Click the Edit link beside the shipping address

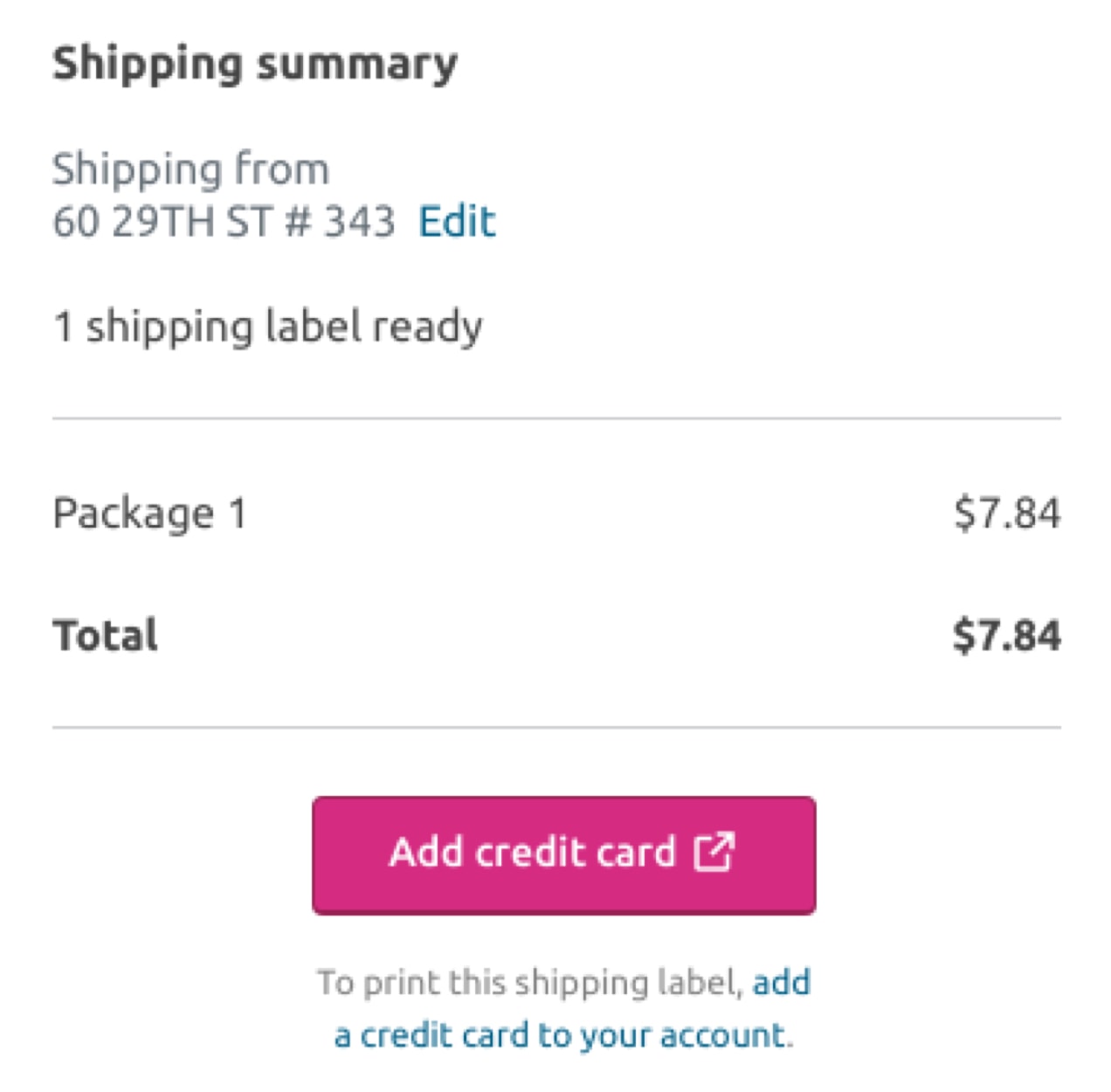[457, 223]
